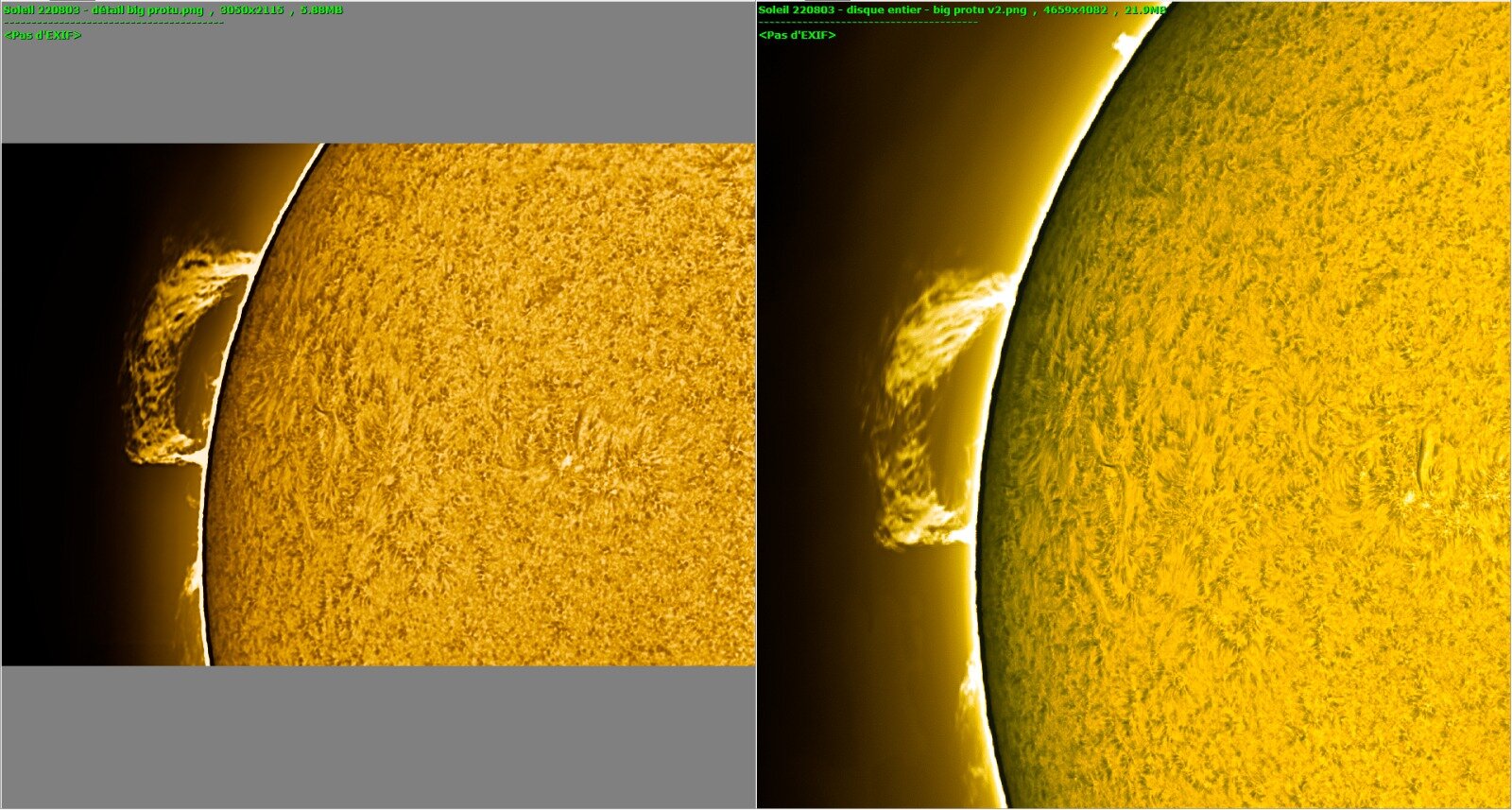Click '<Pas d'EXIF>' label in left pane
1512x810 pixels.
coord(43,35)
